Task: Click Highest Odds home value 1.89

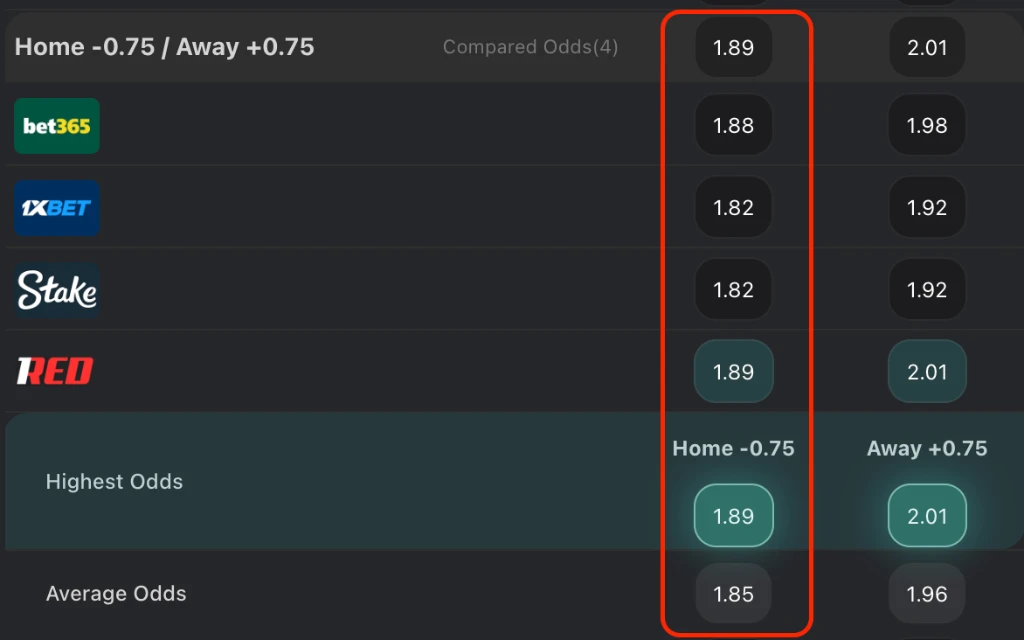Action: pos(733,516)
